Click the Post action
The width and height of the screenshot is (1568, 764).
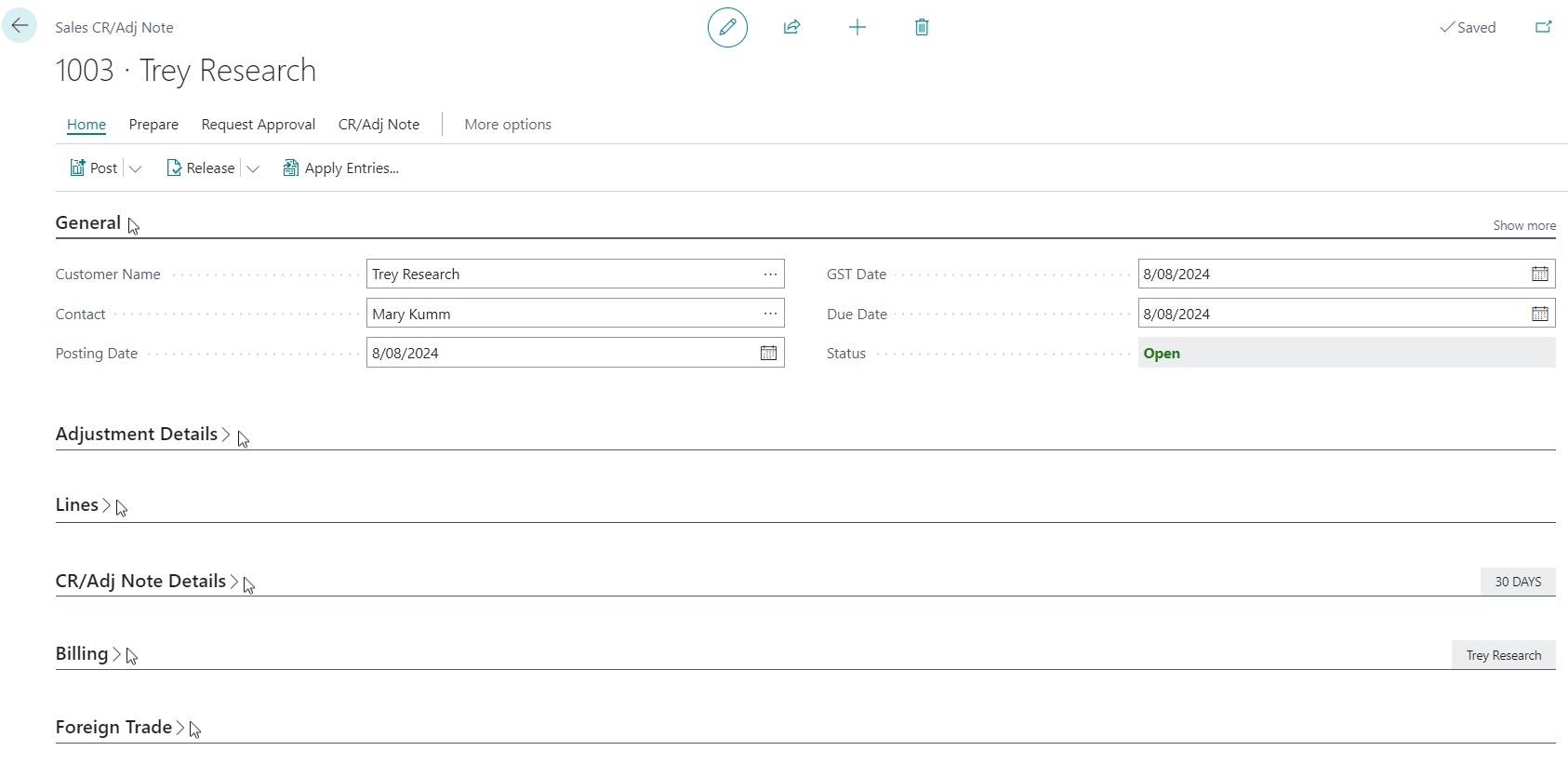click(x=94, y=168)
